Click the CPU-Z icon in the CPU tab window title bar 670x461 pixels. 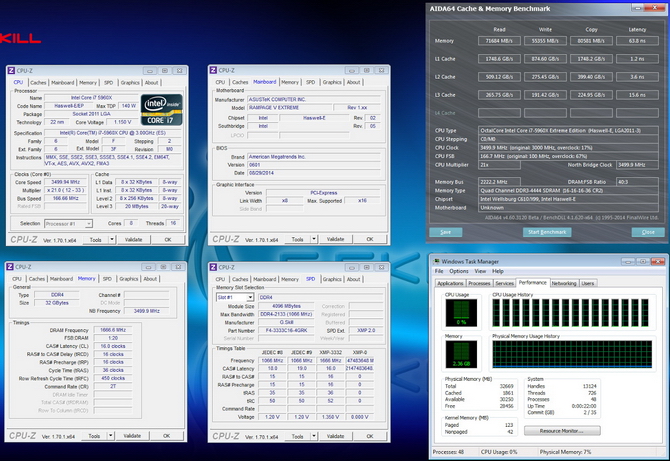coord(12,70)
